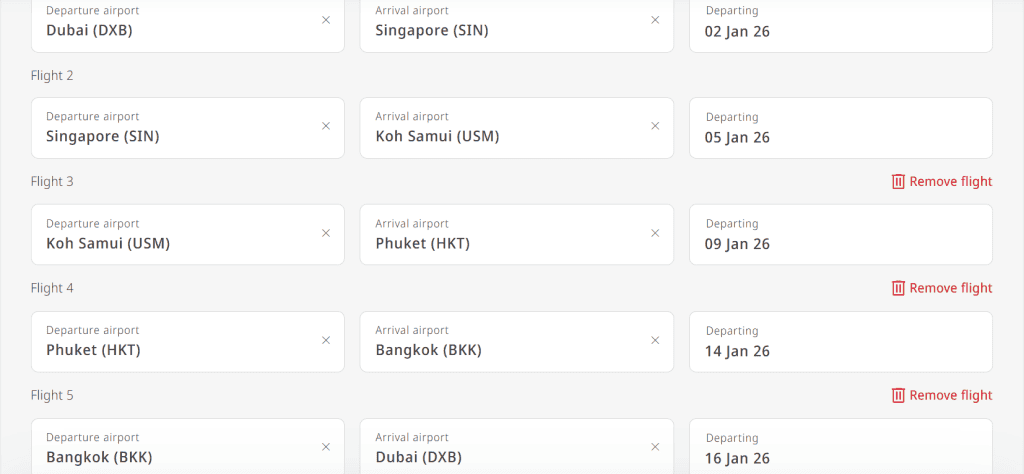Screen dimensions: 1024x474
Task: Clear Flight 1's Dubai (DXB) departure airport
Action: coord(326,20)
